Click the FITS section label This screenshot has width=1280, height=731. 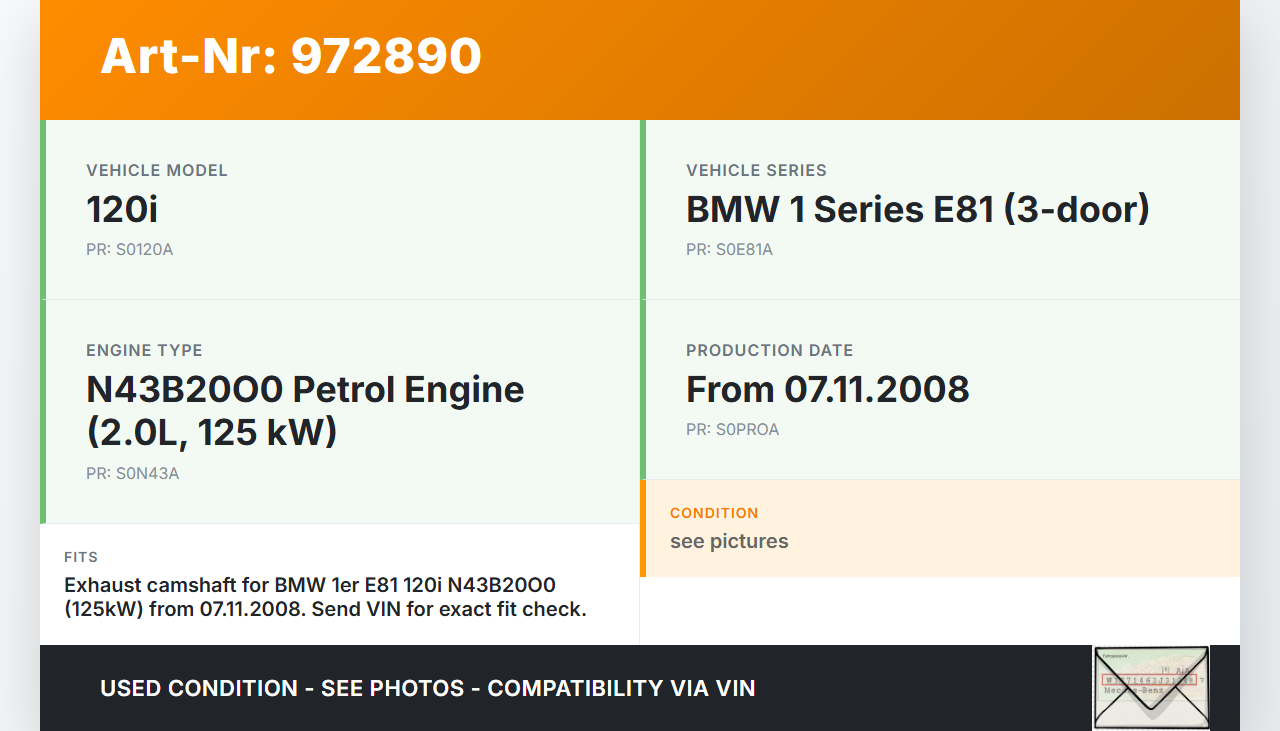click(x=81, y=557)
